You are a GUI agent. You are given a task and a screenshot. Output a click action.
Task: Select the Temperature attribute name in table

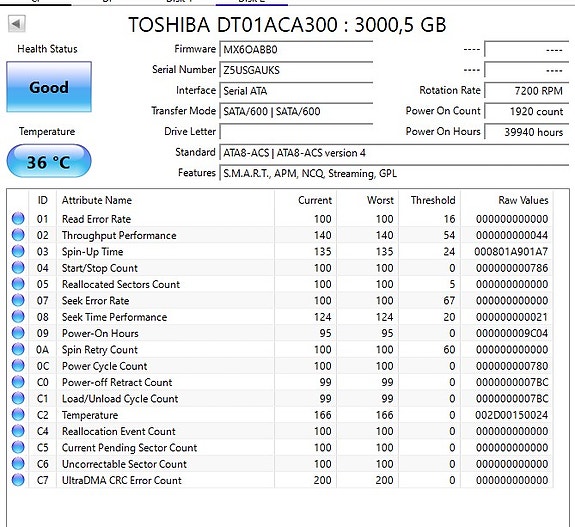click(90, 415)
